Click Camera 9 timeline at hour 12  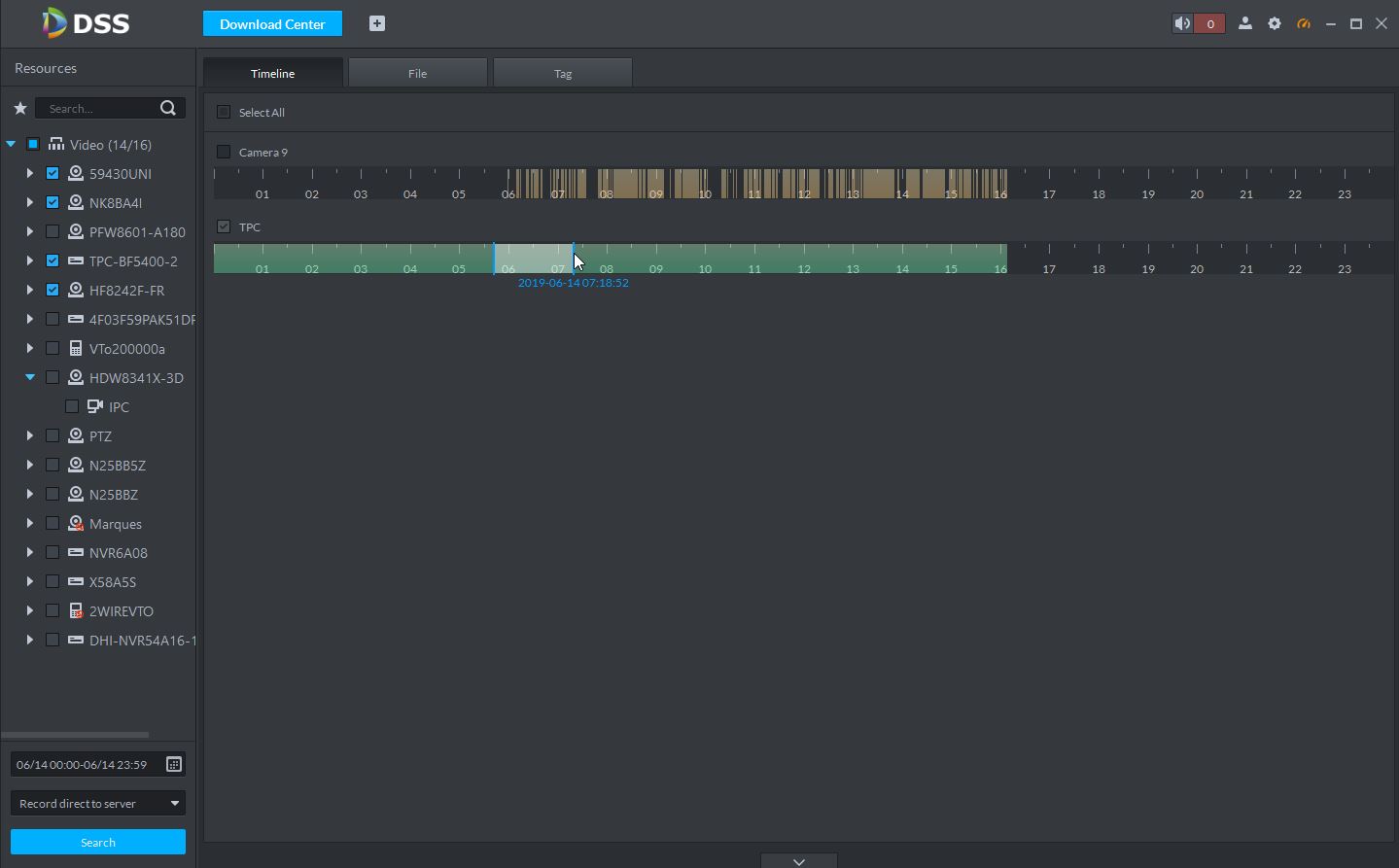pos(804,184)
